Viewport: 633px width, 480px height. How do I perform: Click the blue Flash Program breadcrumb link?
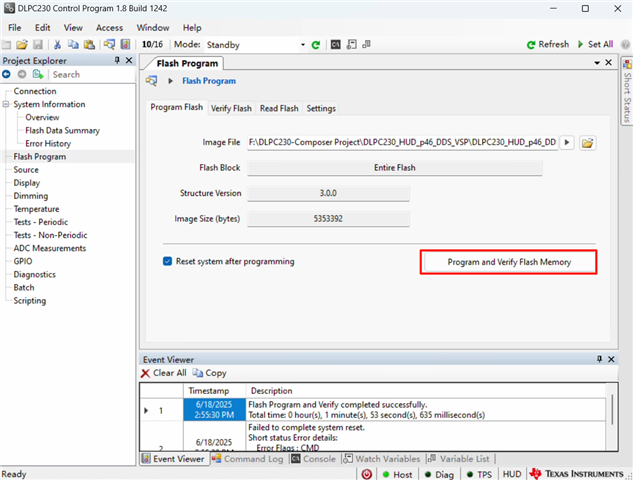[209, 81]
